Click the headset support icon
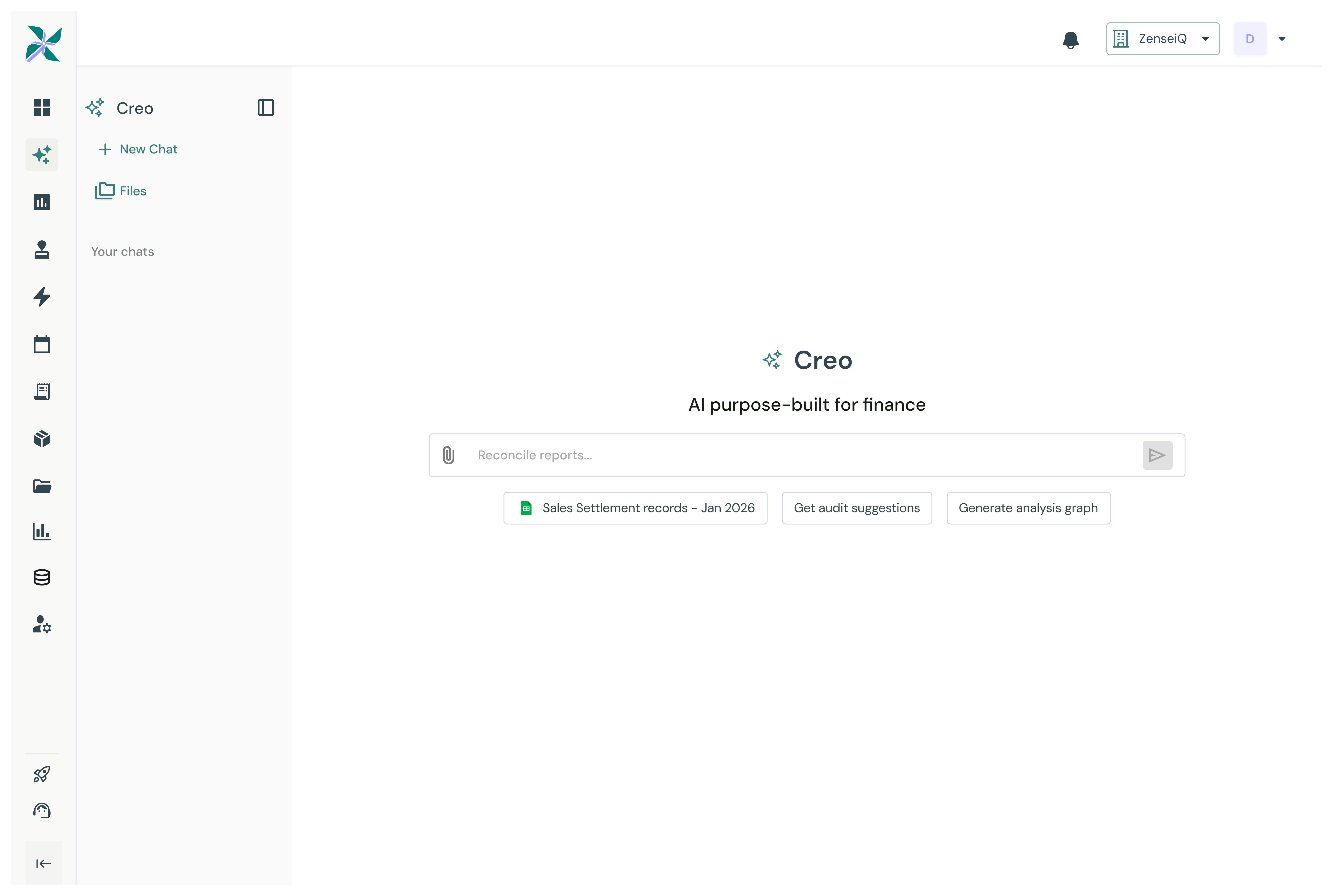The width and height of the screenshot is (1333, 896). [x=42, y=810]
